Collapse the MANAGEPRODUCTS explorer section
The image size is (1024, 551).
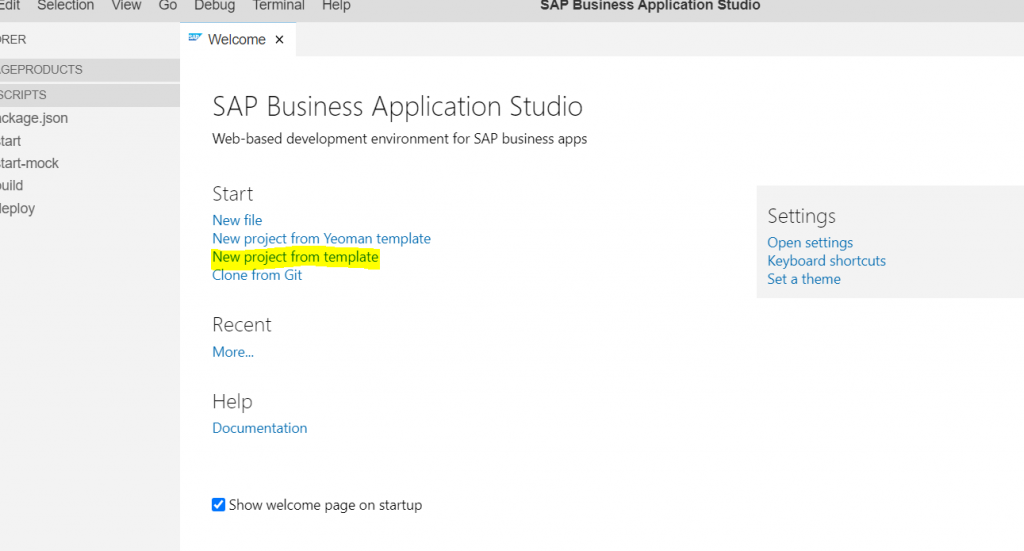tap(89, 70)
